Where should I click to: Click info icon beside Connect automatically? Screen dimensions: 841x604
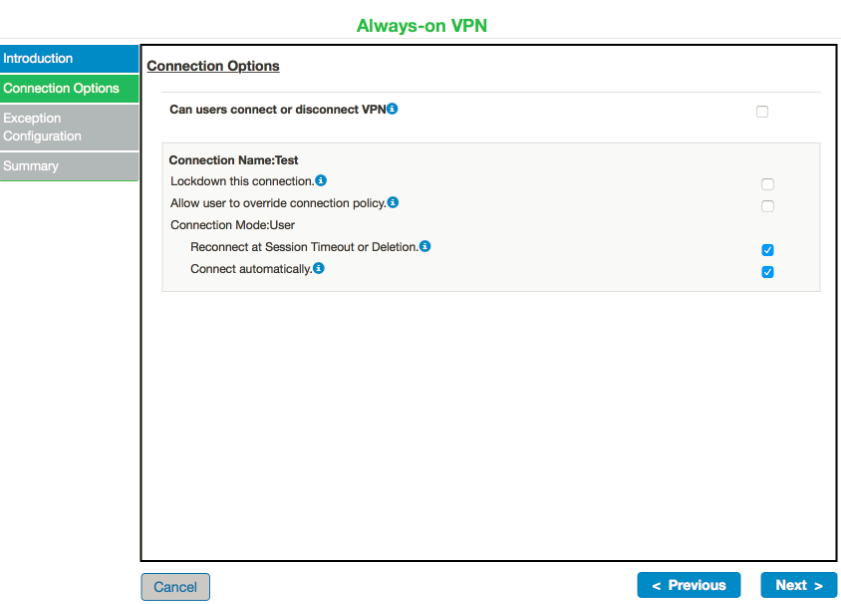tap(319, 269)
